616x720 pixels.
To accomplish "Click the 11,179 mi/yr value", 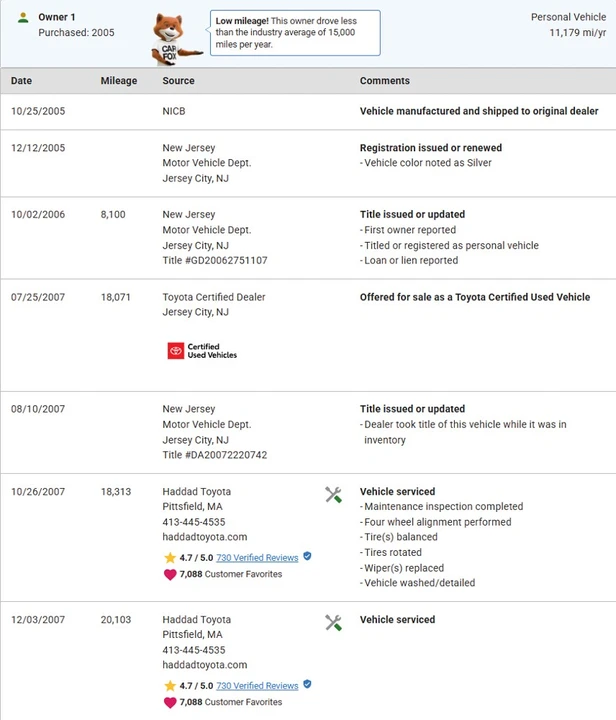I will [577, 33].
